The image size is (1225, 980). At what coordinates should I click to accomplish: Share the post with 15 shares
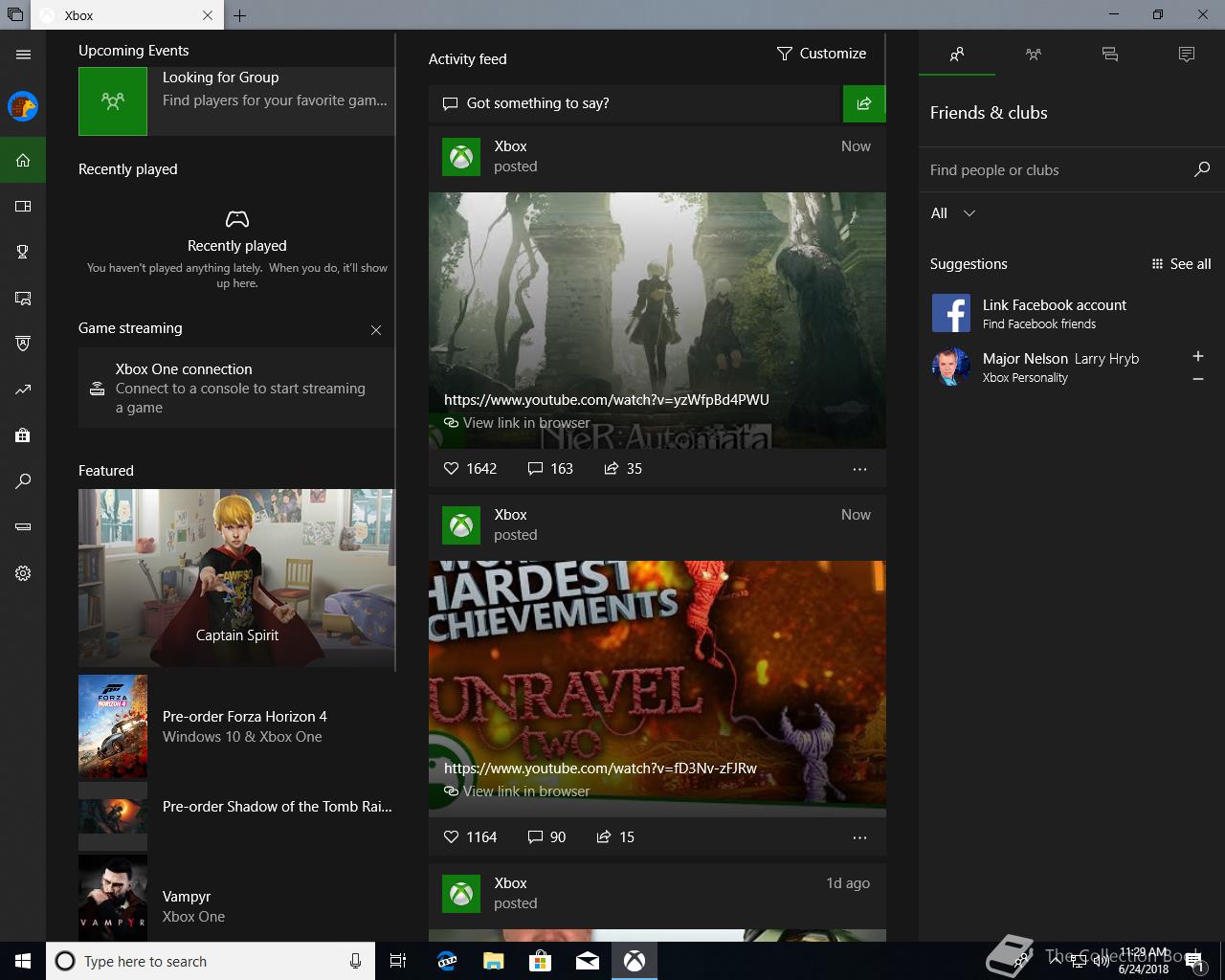click(x=615, y=836)
